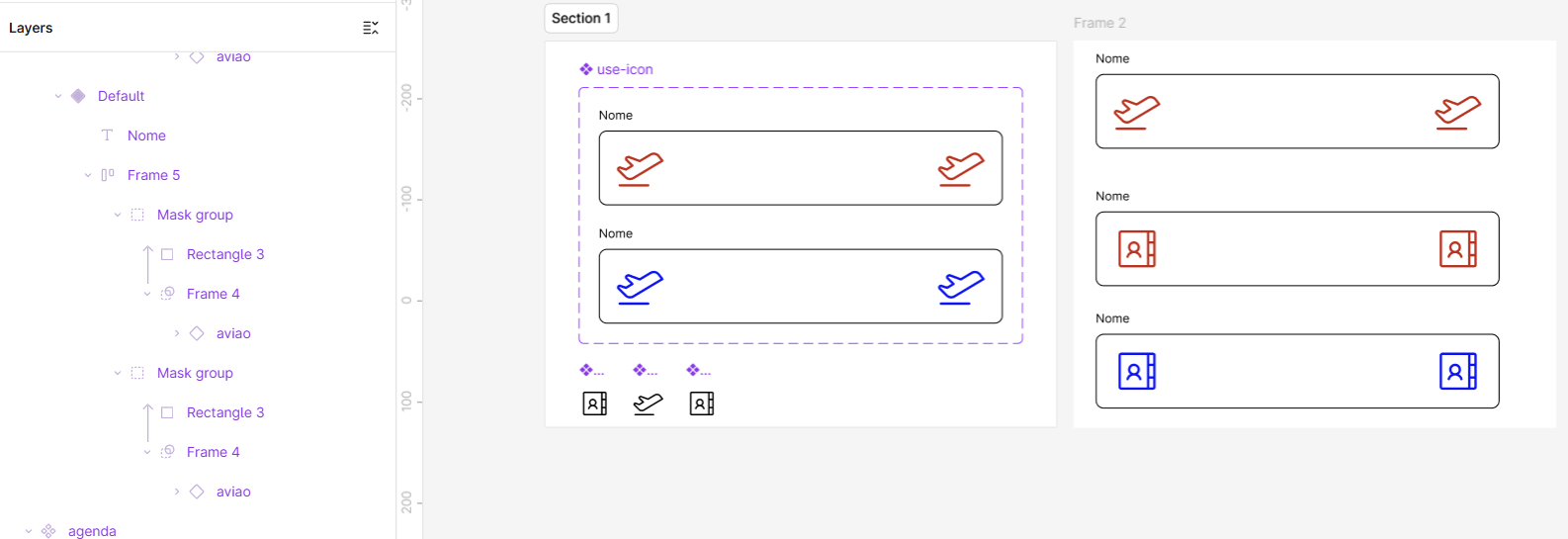Click the collapse all layers icon

point(371,28)
